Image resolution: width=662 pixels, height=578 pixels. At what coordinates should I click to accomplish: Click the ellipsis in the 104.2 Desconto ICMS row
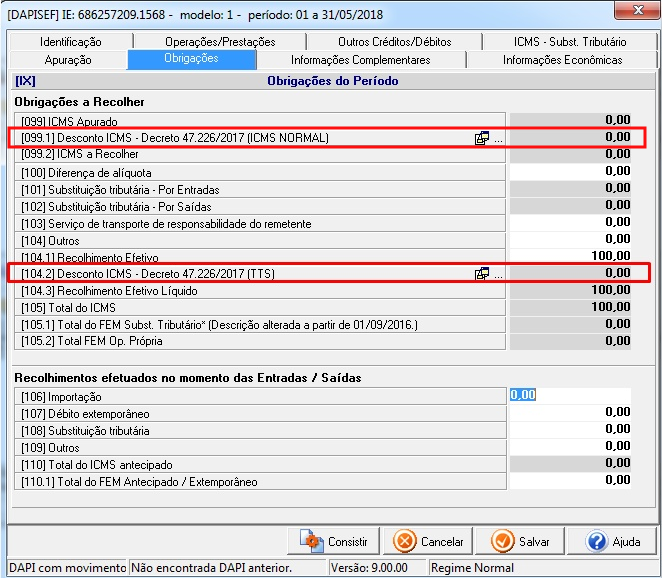[x=498, y=274]
